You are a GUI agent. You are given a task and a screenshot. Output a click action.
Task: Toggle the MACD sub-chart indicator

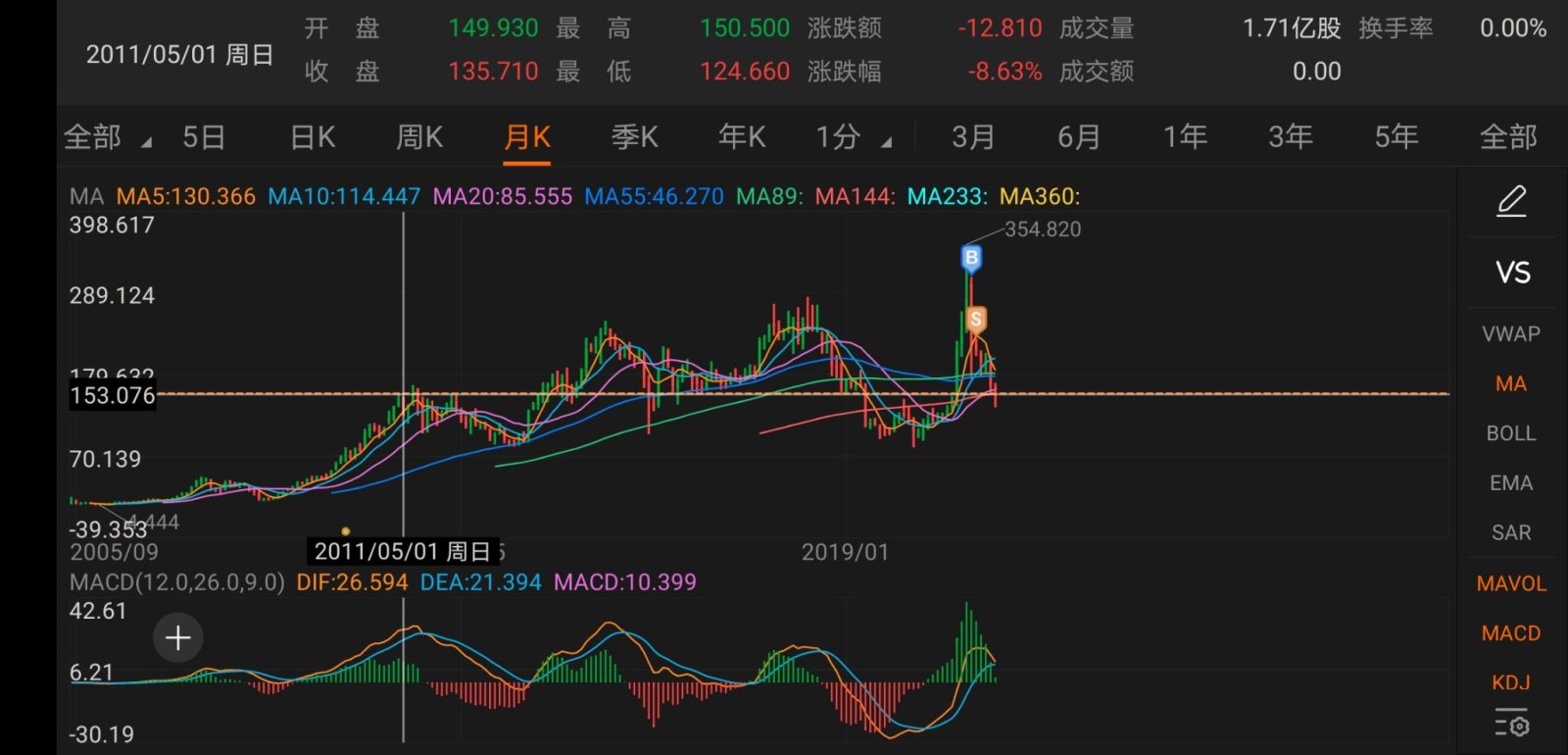coord(1511,633)
